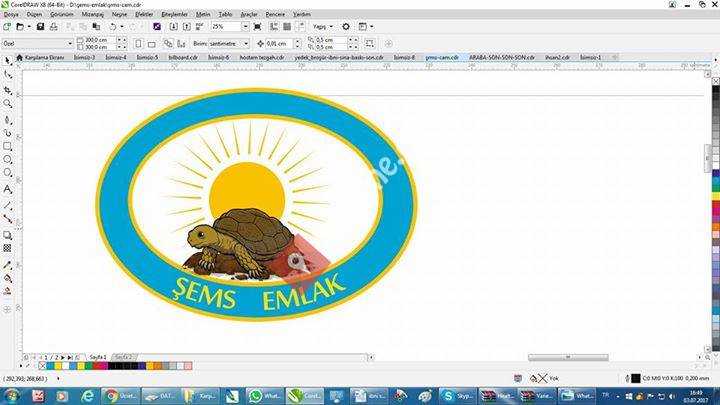This screenshot has width=720, height=405.
Task: Click the Yapış snap button
Action: click(x=322, y=27)
